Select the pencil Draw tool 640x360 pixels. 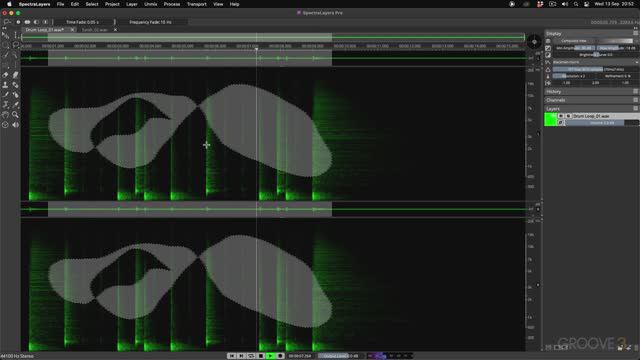click(x=5, y=95)
